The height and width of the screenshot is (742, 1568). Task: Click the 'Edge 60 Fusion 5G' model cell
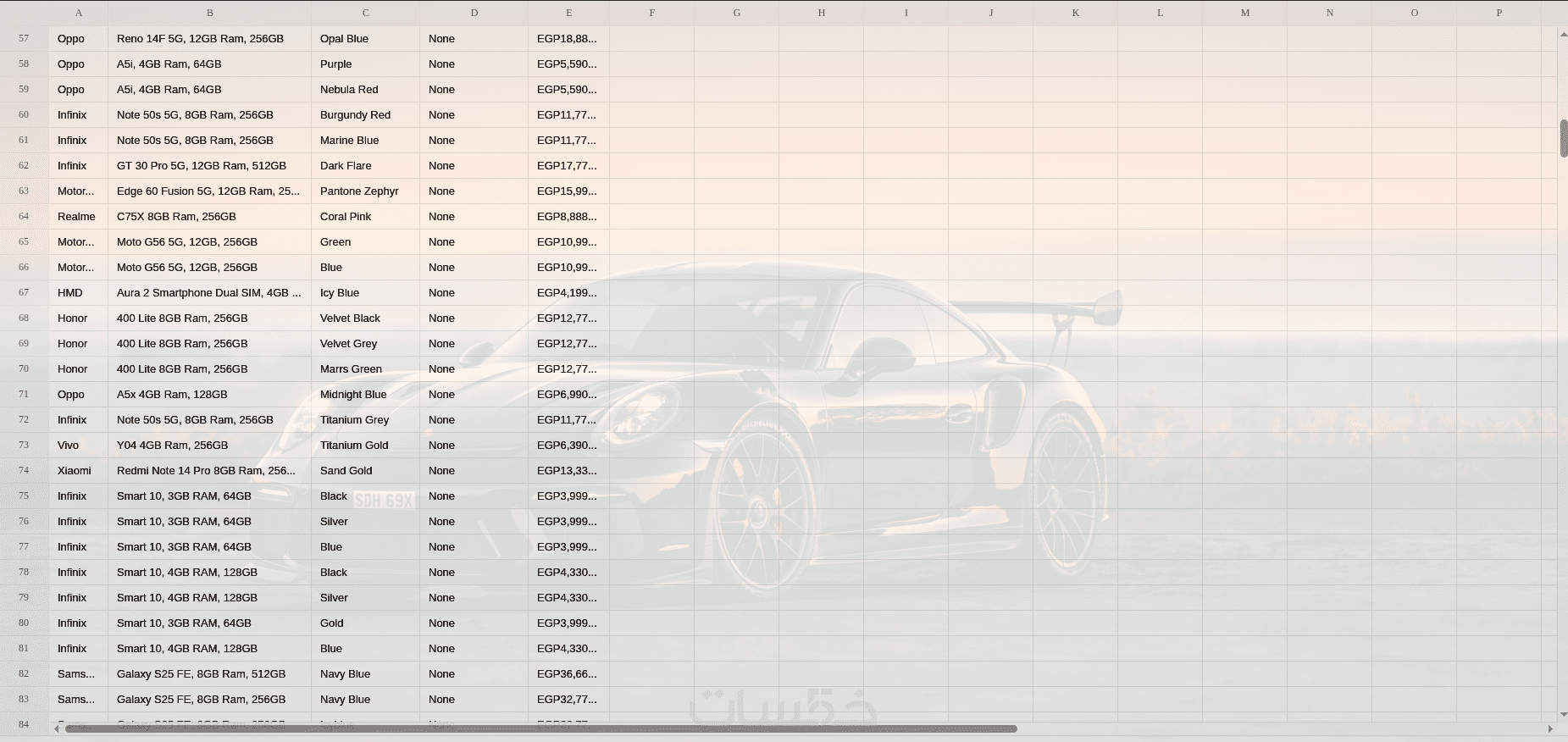click(210, 191)
